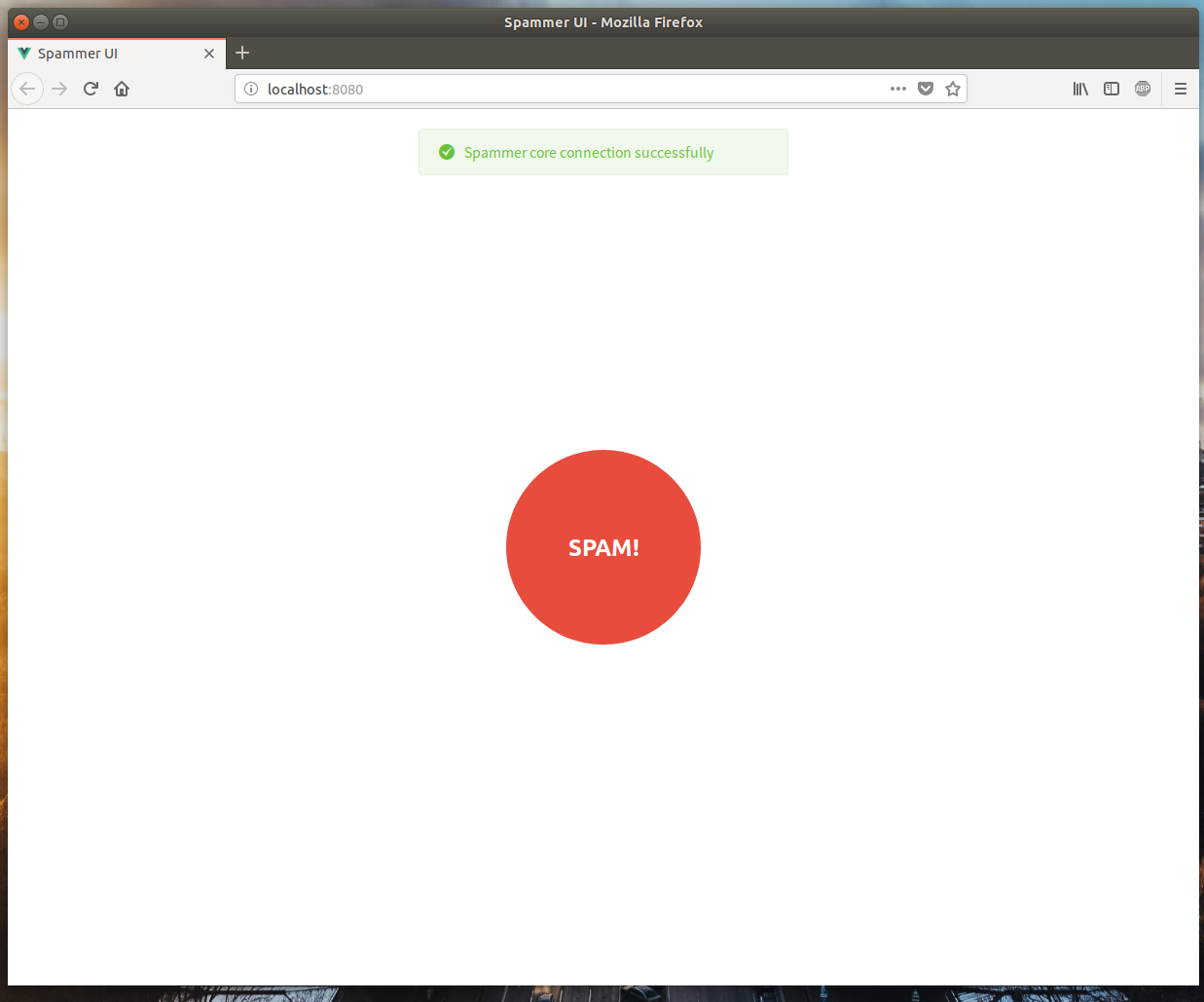Maximize the Firefox window
Viewport: 1204px width, 1002px height.
tap(60, 21)
